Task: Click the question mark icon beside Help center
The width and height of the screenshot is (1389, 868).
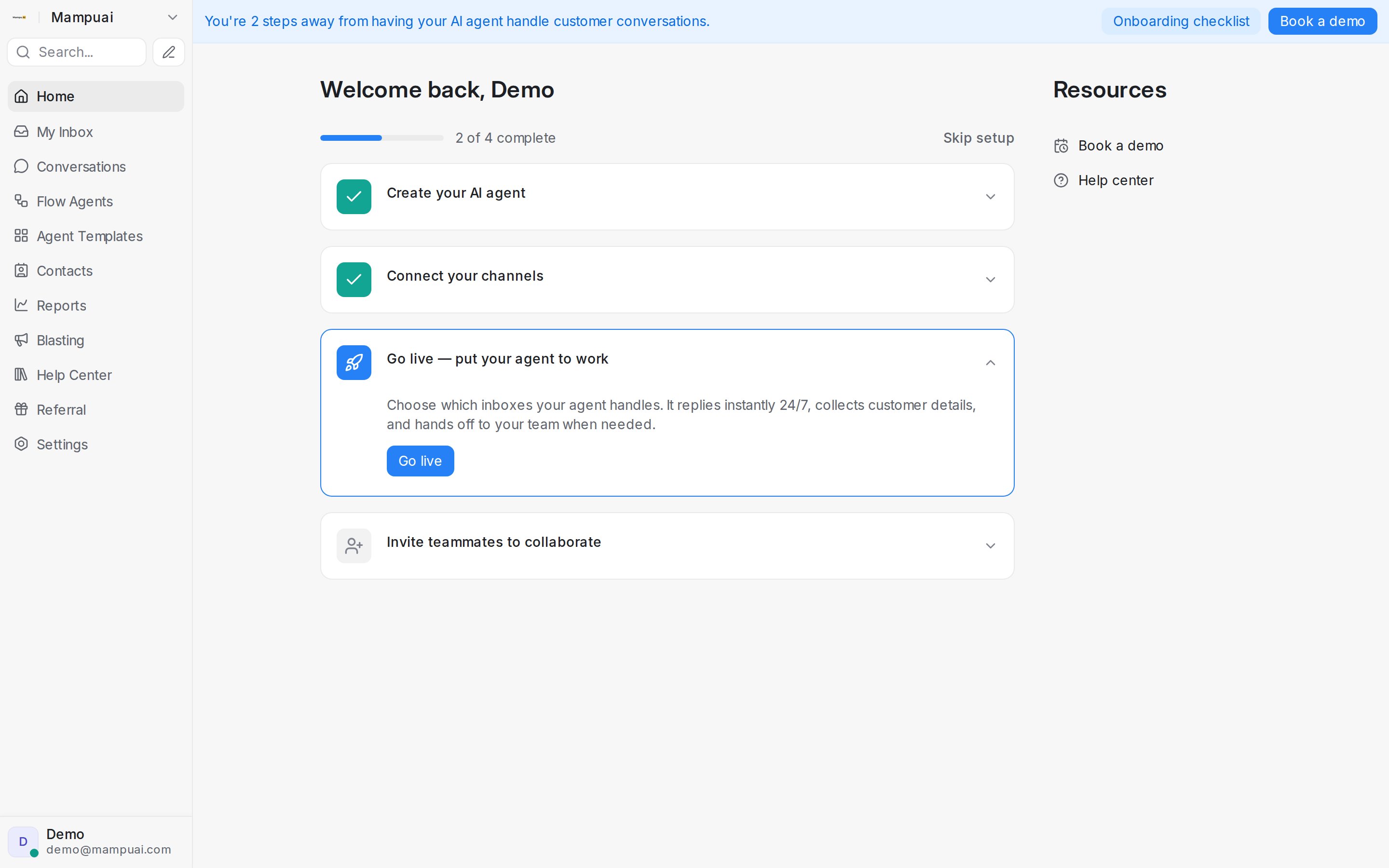Action: pyautogui.click(x=1061, y=180)
